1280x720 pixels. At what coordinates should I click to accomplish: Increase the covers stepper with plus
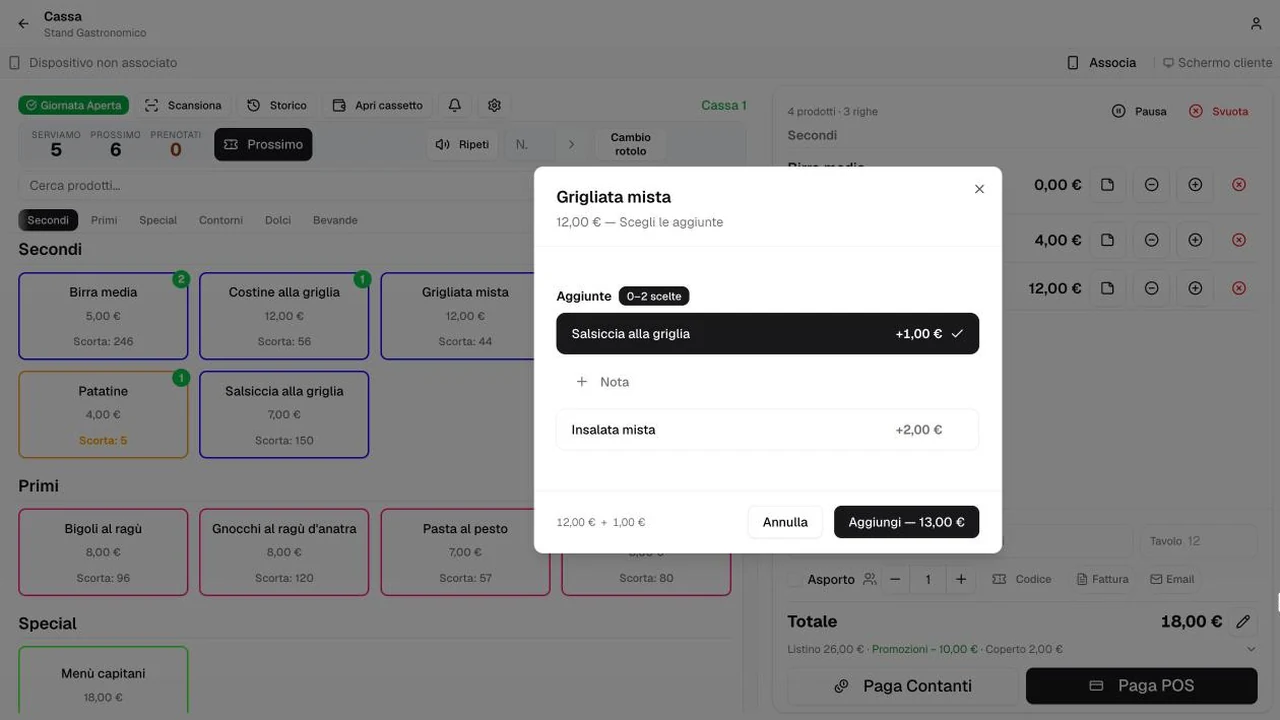(x=961, y=579)
